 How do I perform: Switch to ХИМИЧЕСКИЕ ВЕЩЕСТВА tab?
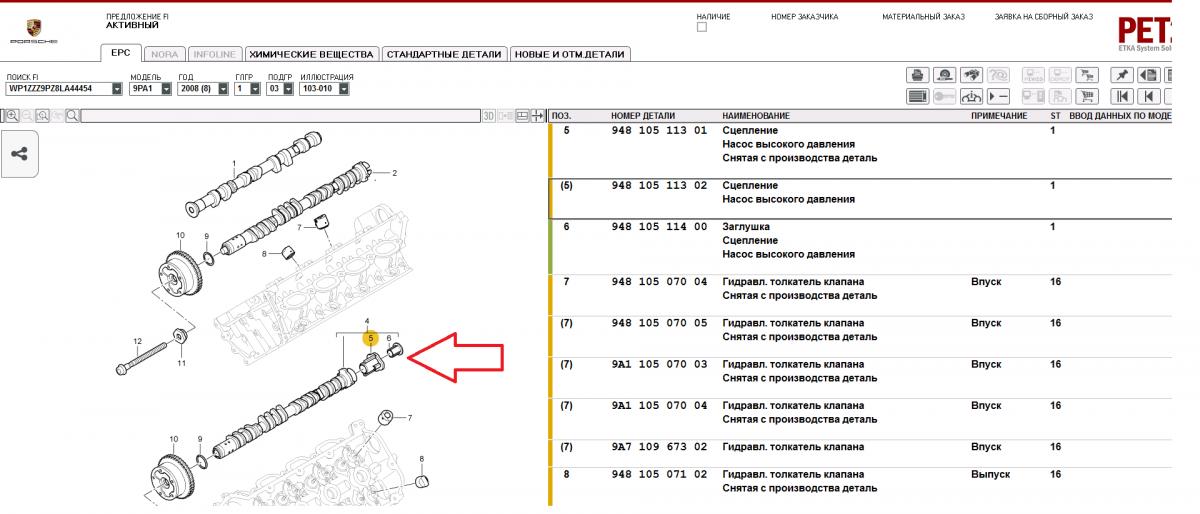point(311,54)
